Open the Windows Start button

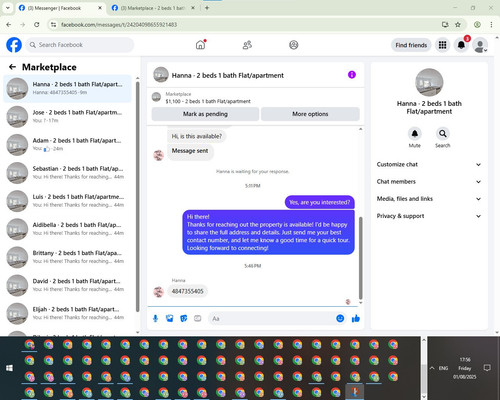pyautogui.click(x=9, y=368)
